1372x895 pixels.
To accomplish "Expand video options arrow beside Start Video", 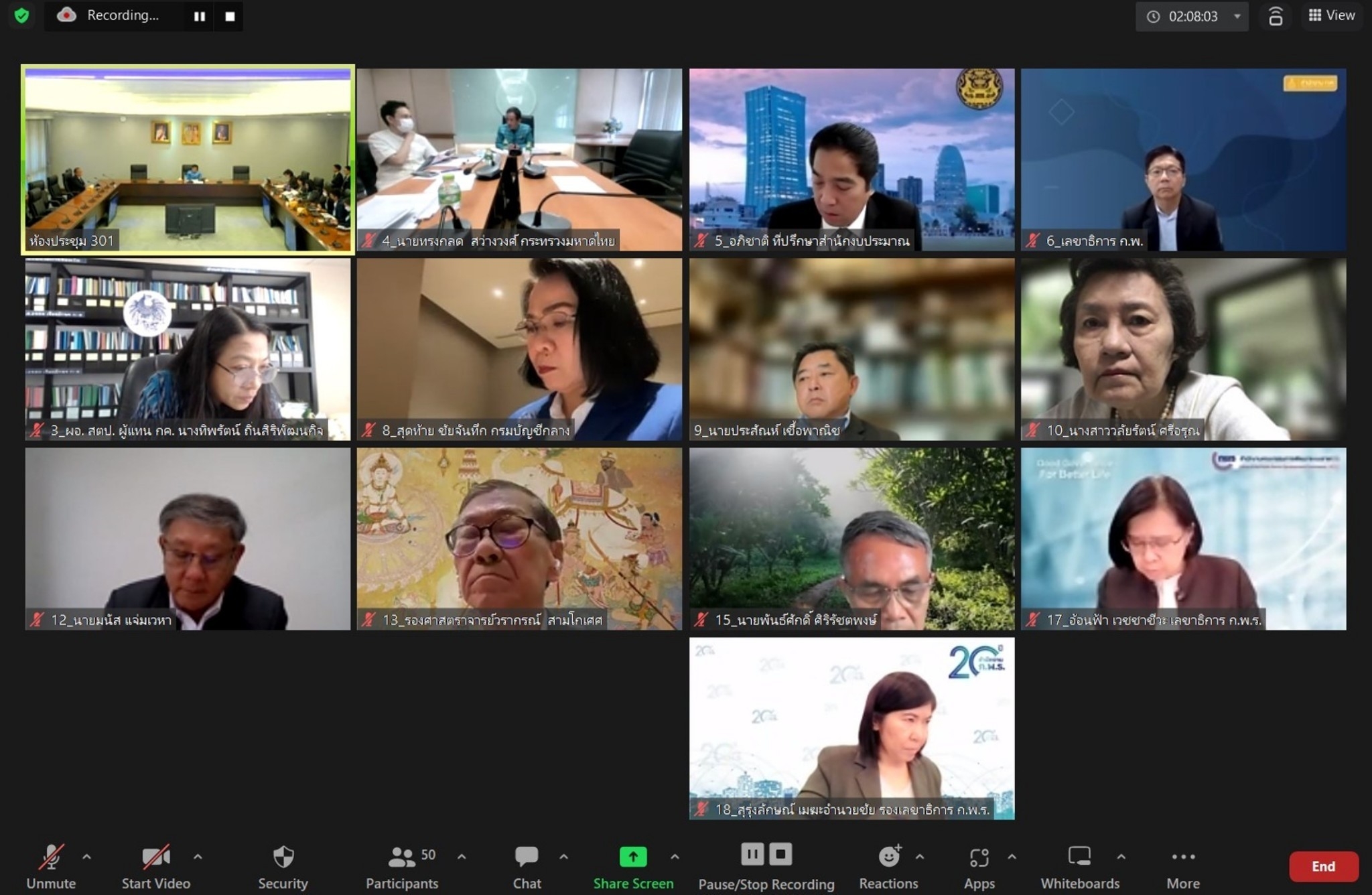I will coord(198,856).
